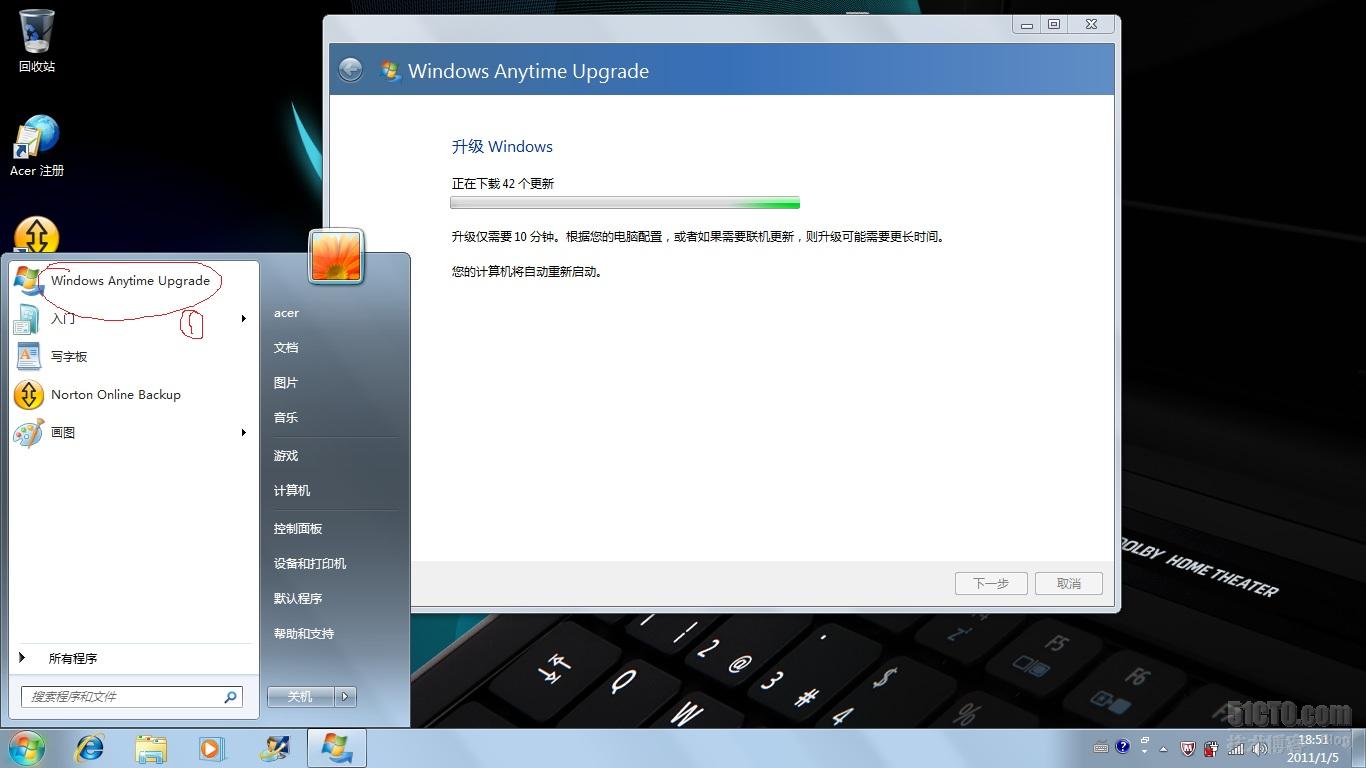Show hidden tray icons arrow

(x=1163, y=749)
